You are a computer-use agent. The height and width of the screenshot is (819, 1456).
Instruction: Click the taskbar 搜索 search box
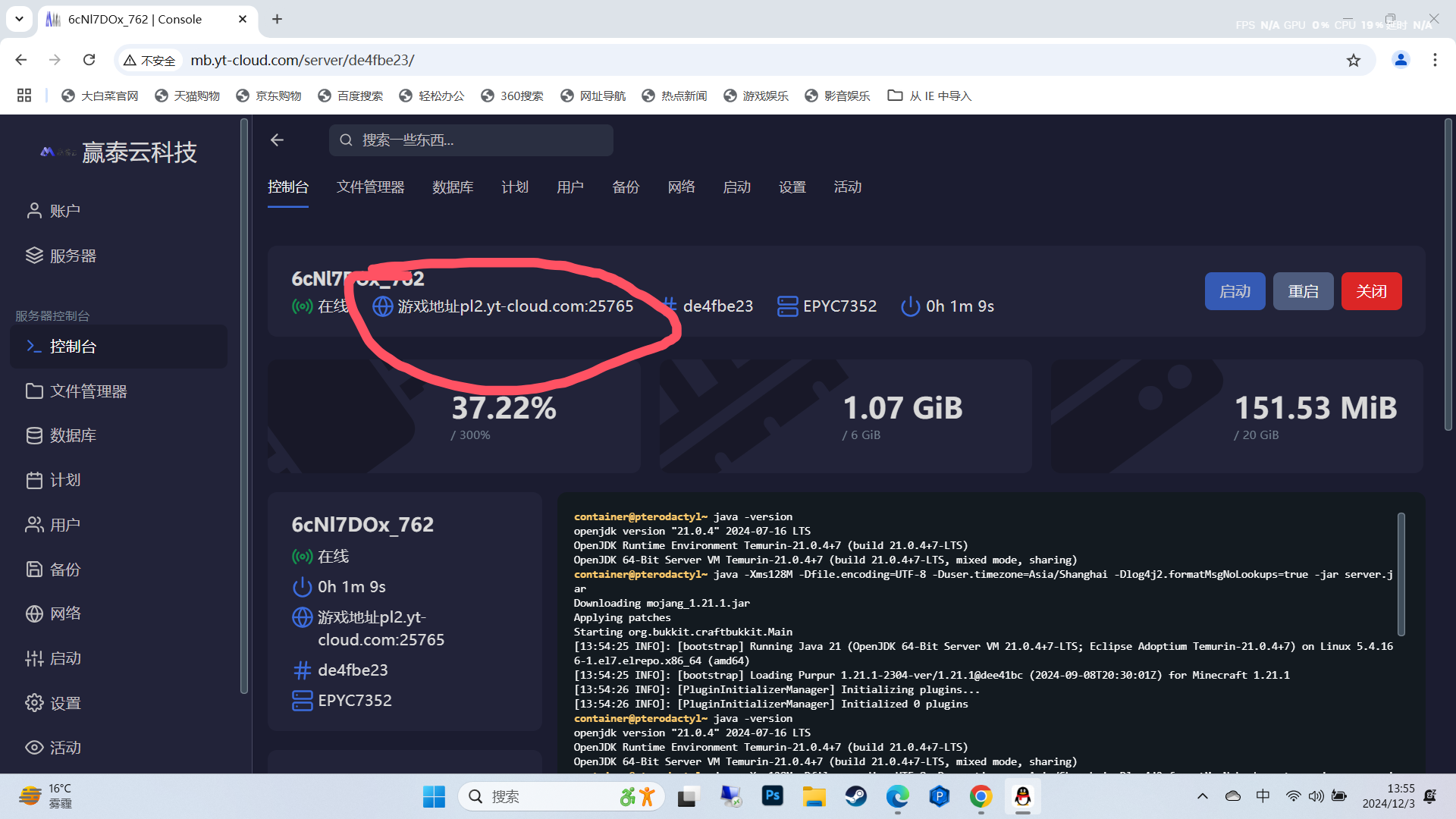click(561, 796)
